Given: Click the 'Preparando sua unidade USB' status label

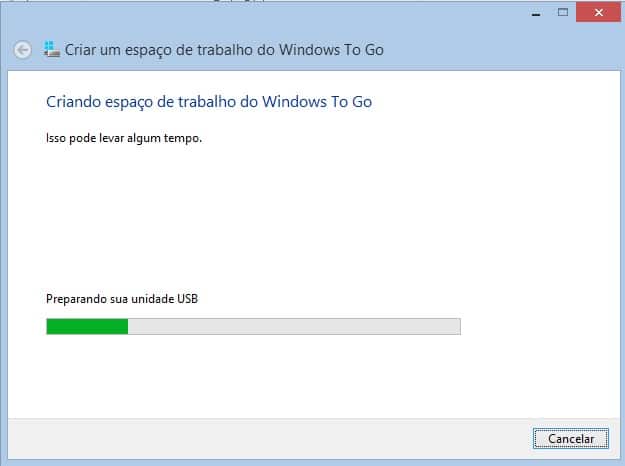Looking at the screenshot, I should [122, 299].
